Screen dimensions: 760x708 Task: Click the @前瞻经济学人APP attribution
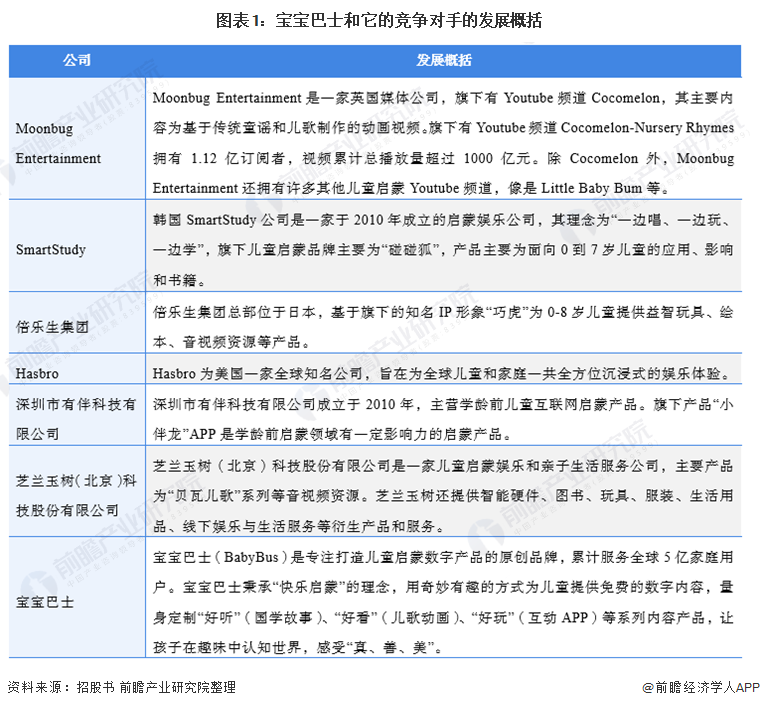pyautogui.click(x=700, y=687)
